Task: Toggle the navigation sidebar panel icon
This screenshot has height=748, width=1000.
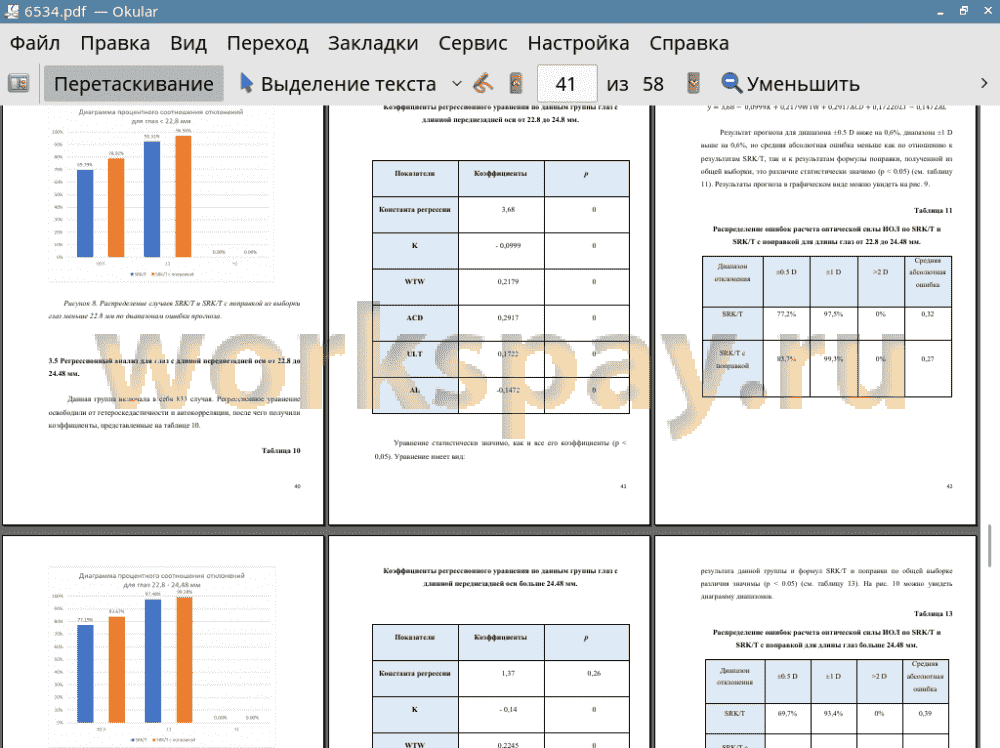Action: (x=18, y=84)
